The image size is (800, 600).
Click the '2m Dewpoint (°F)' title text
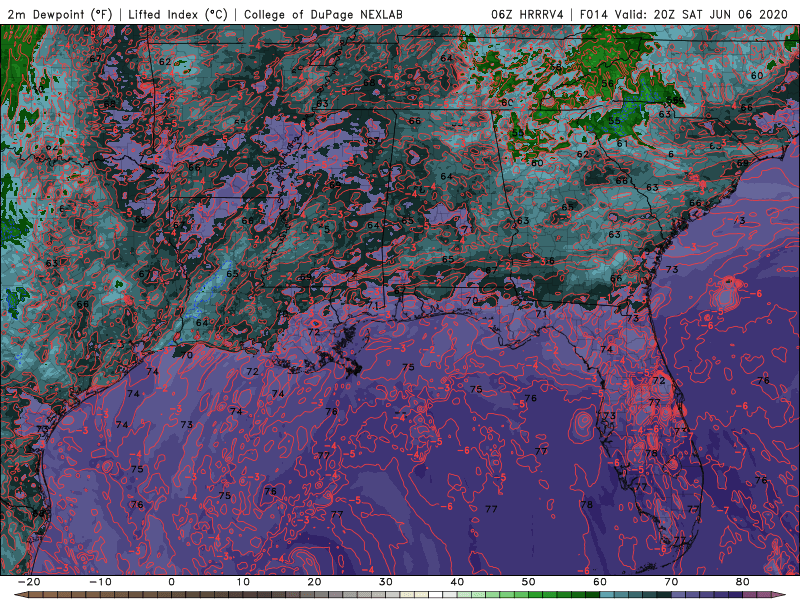60,14
